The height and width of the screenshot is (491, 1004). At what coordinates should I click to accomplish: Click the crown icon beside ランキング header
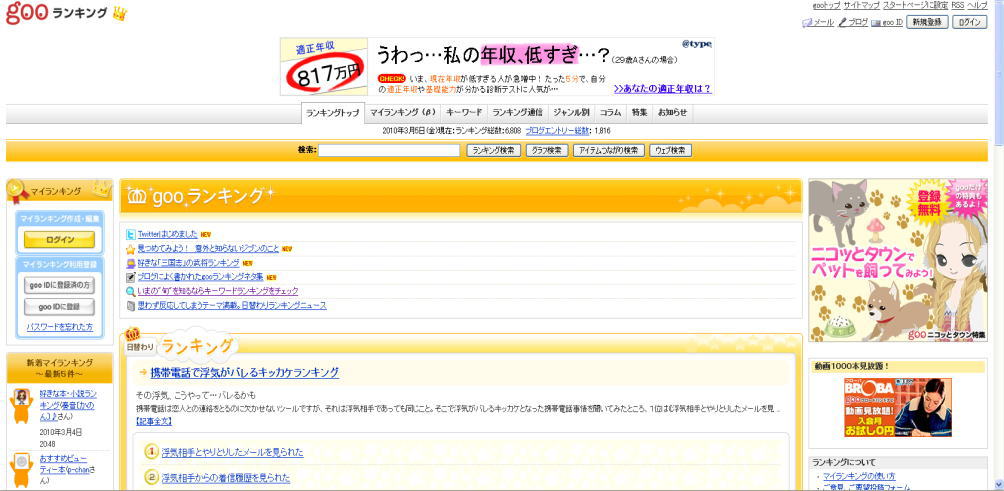[x=120, y=13]
